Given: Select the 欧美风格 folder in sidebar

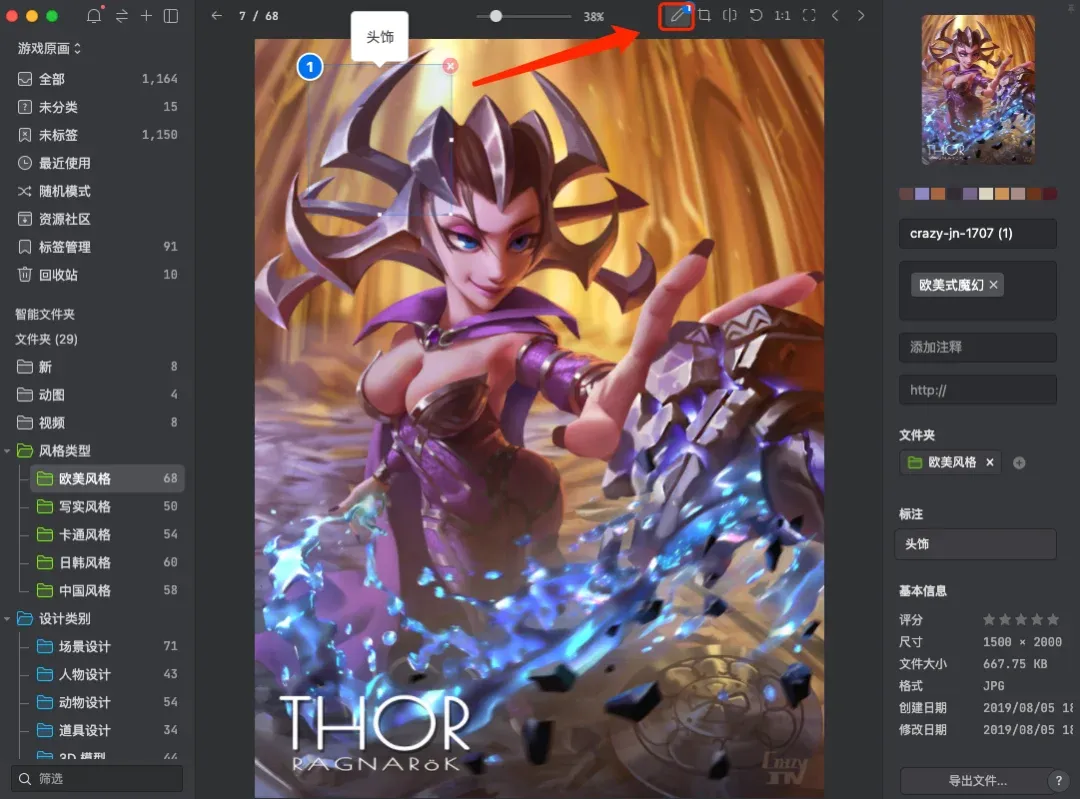Looking at the screenshot, I should coord(107,478).
